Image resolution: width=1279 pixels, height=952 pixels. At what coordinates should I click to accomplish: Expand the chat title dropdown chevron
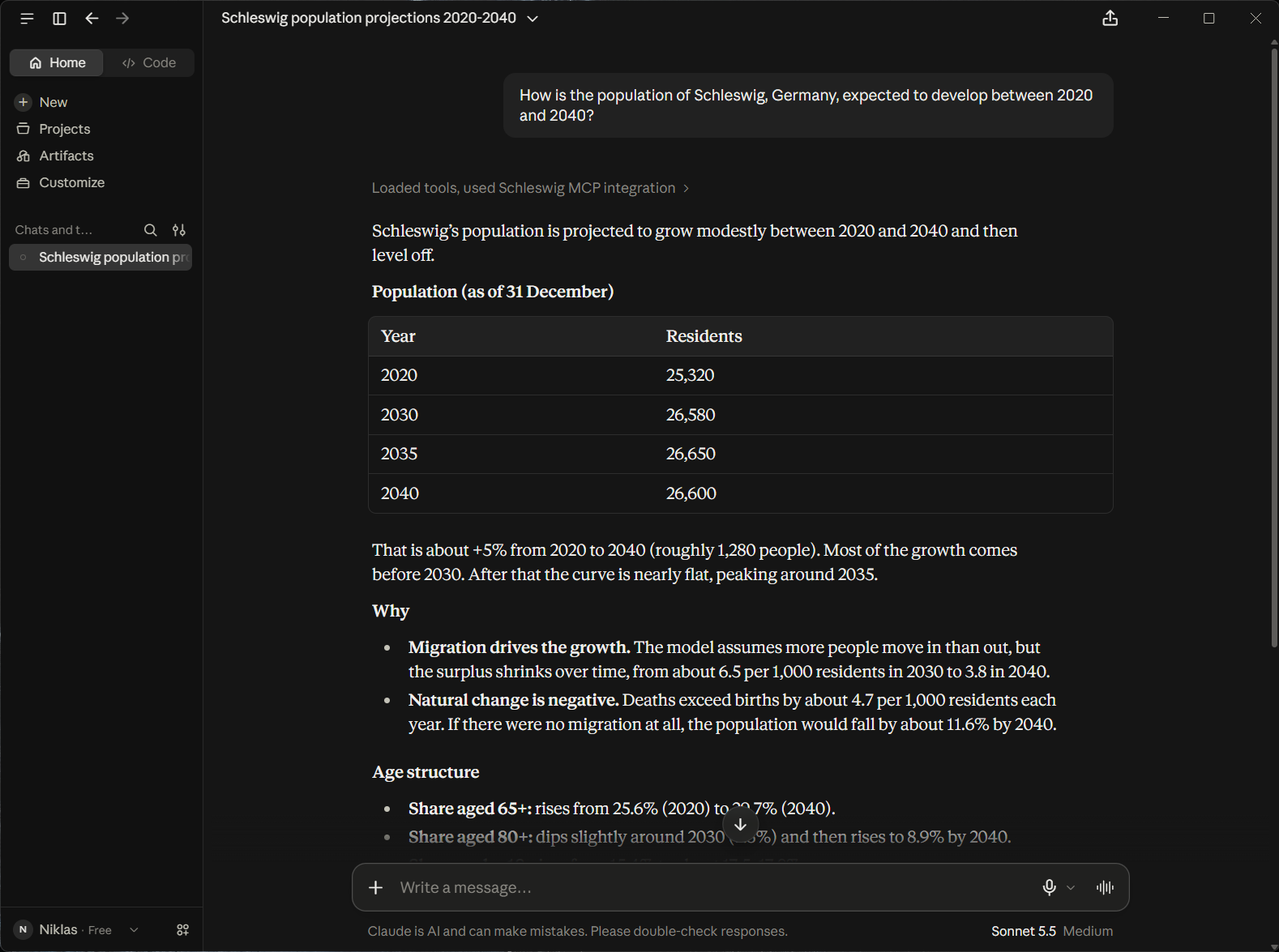(533, 19)
